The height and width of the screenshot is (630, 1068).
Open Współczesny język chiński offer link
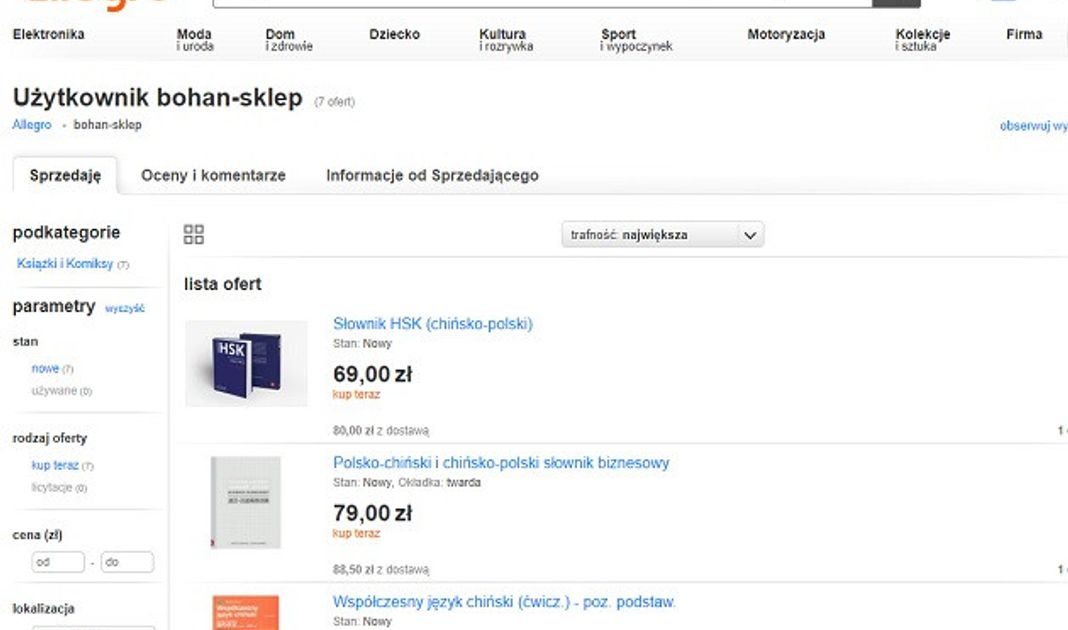[504, 602]
